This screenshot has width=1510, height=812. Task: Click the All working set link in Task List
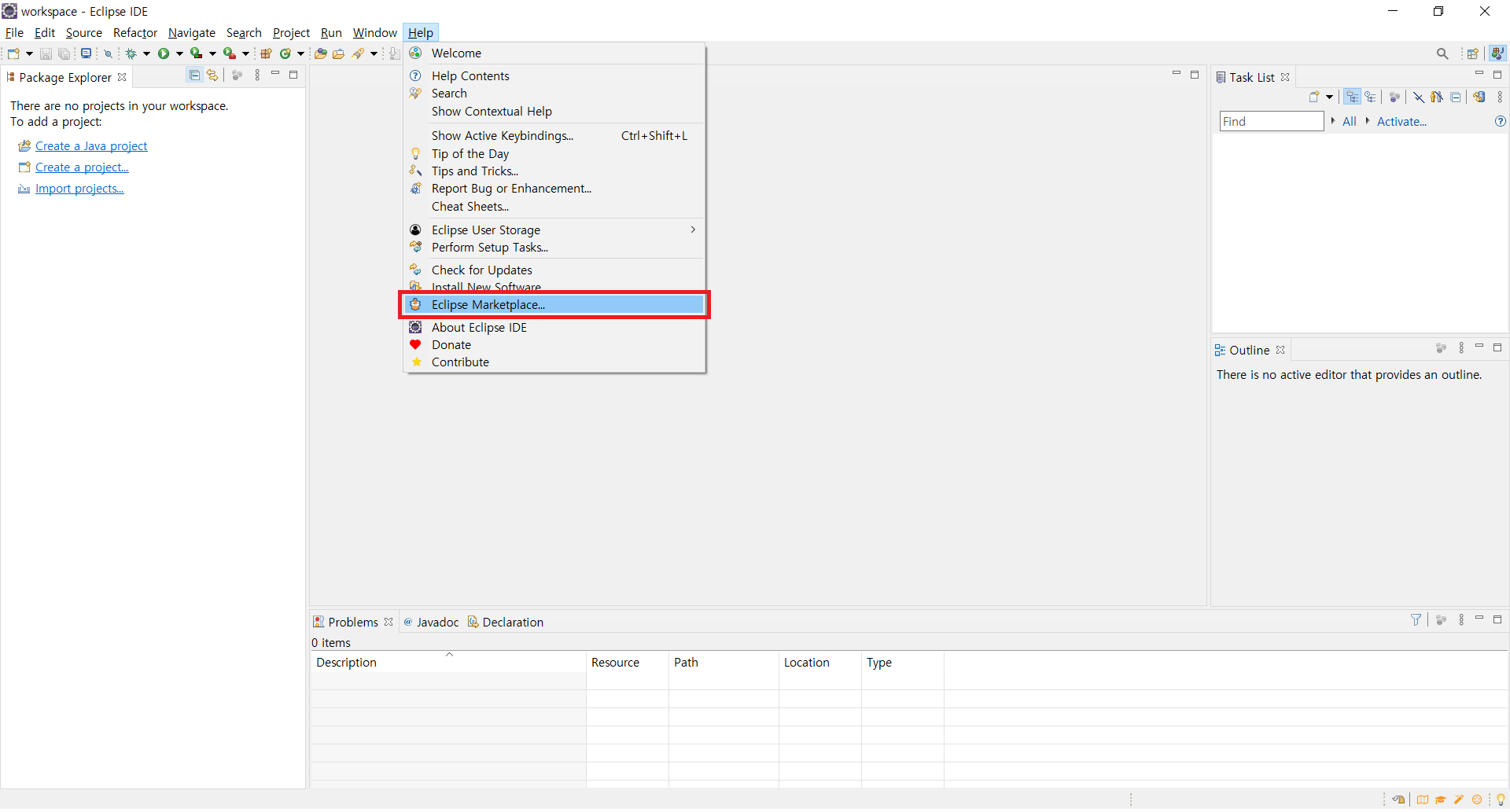pyautogui.click(x=1350, y=122)
